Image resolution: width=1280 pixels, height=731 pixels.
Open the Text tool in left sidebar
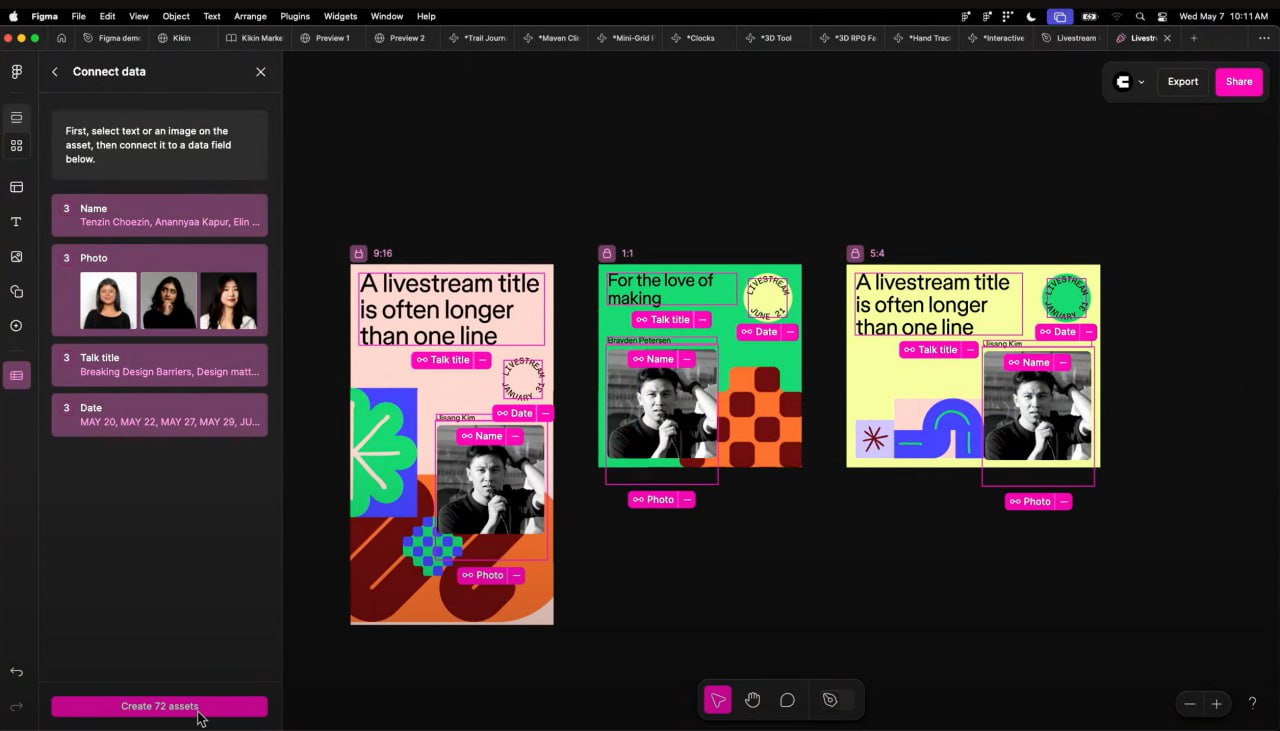16,222
